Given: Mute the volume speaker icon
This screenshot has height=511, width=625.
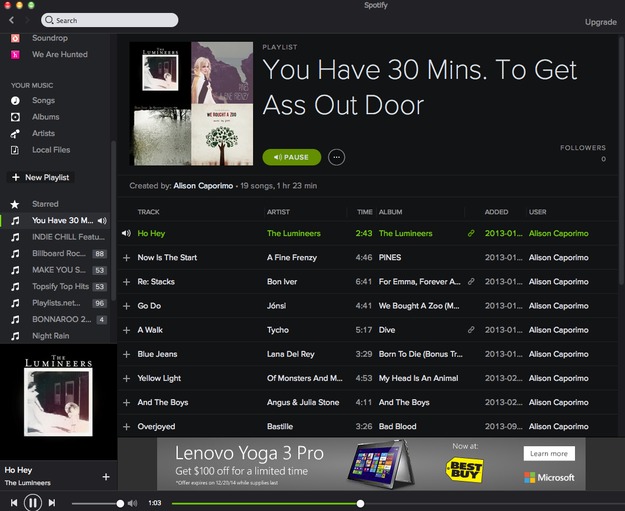Looking at the screenshot, I should [x=132, y=503].
